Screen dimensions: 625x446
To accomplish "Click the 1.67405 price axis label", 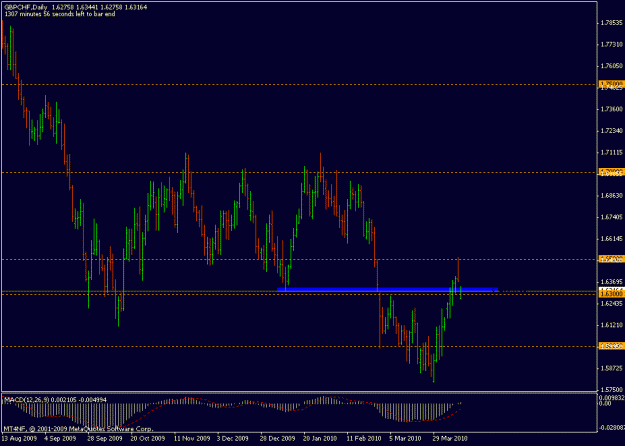I will pyautogui.click(x=611, y=217).
